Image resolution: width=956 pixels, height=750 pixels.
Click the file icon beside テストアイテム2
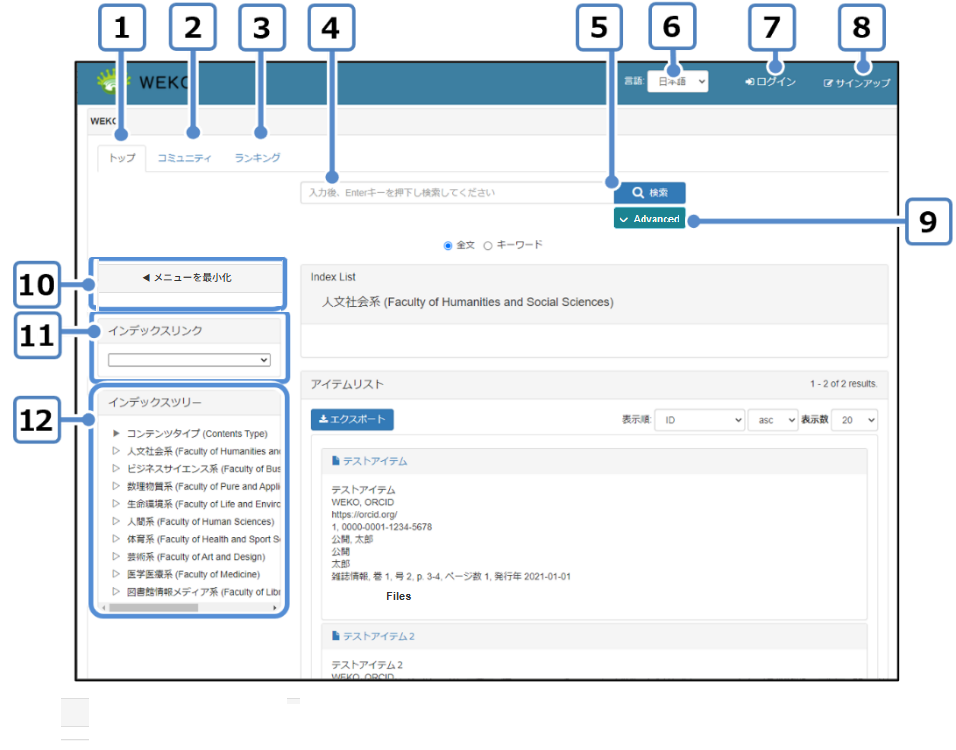point(336,636)
